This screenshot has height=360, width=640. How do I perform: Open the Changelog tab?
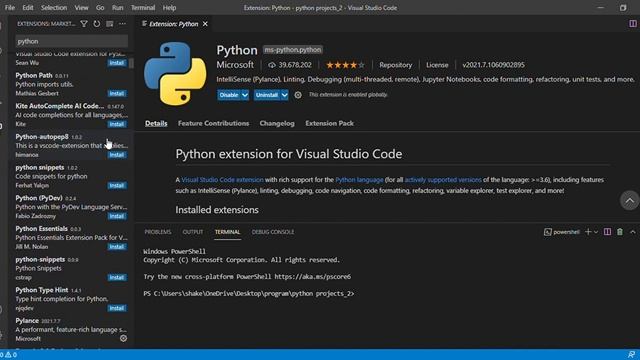tap(277, 123)
